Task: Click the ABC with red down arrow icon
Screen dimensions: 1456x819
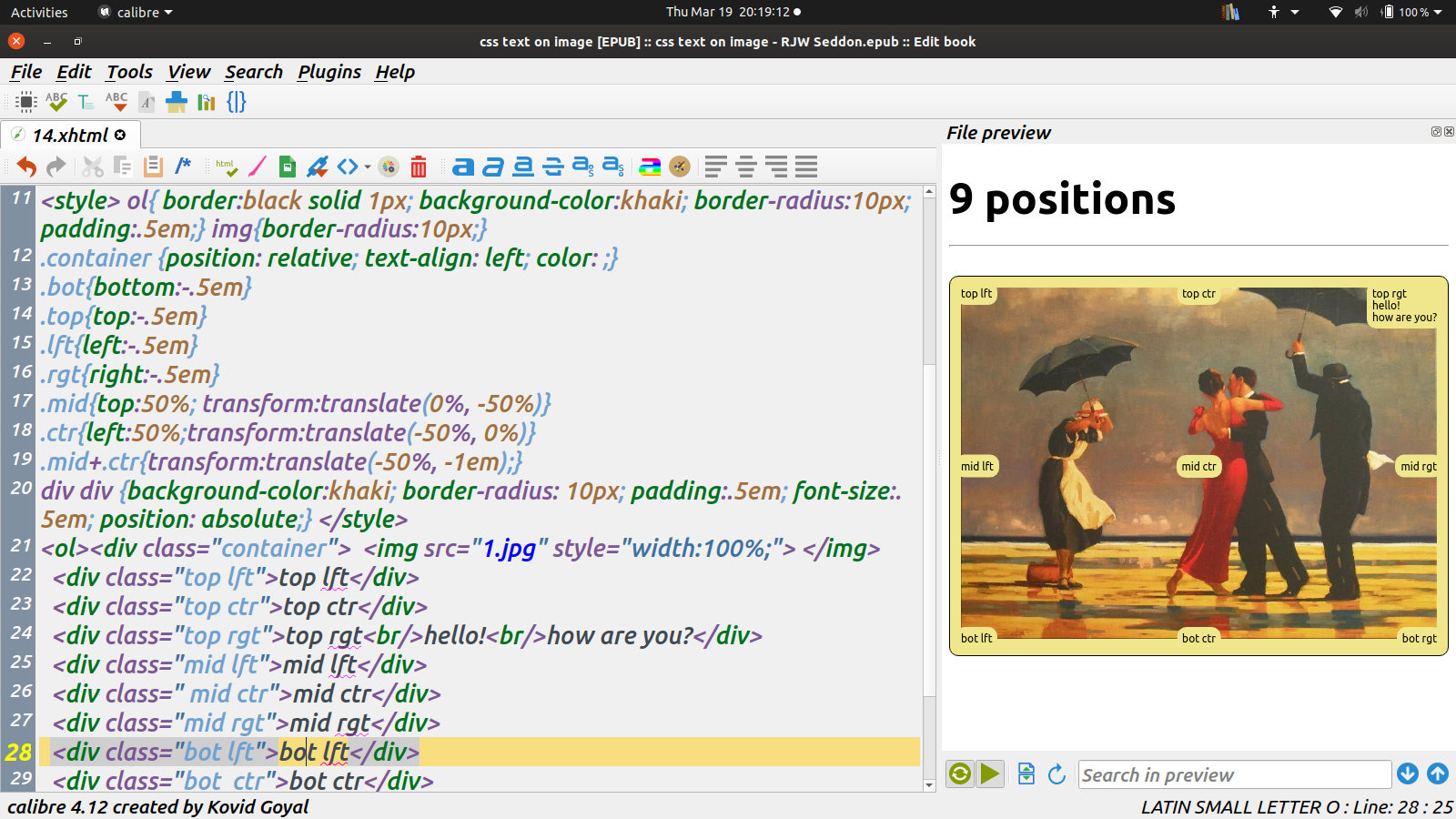Action: point(116,102)
